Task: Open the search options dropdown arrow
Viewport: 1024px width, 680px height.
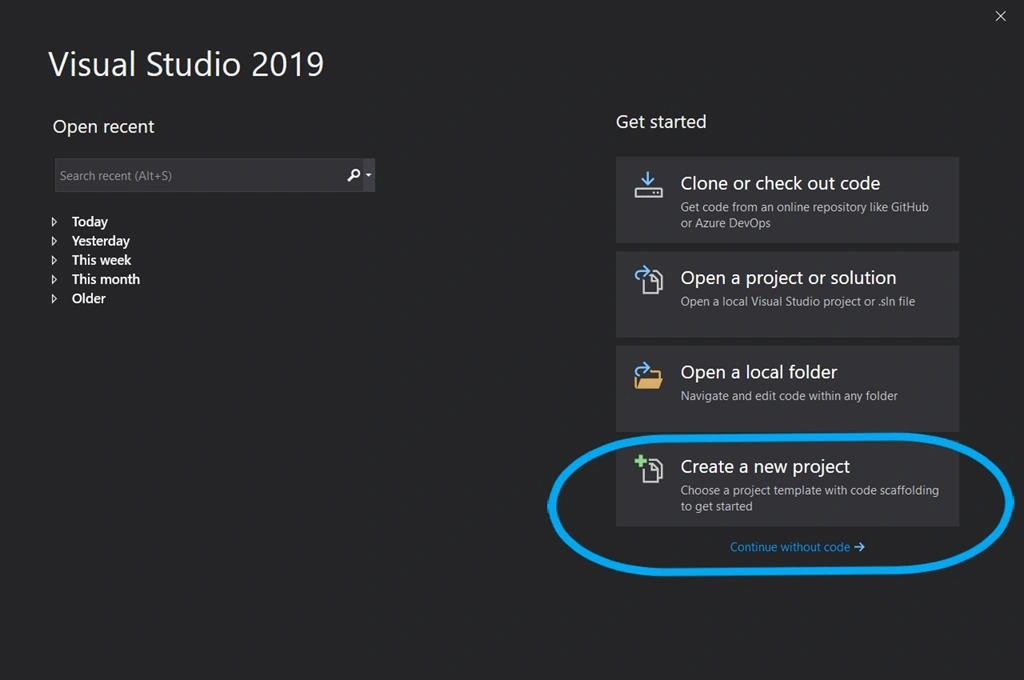Action: (x=368, y=175)
